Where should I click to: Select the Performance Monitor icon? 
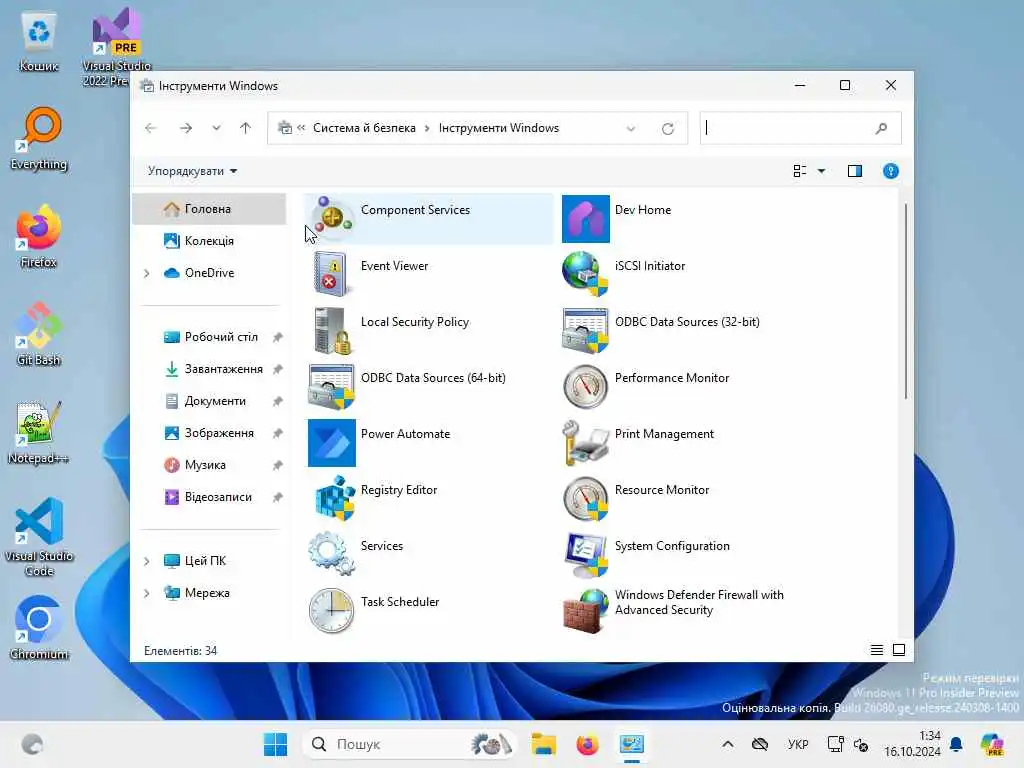coord(585,387)
